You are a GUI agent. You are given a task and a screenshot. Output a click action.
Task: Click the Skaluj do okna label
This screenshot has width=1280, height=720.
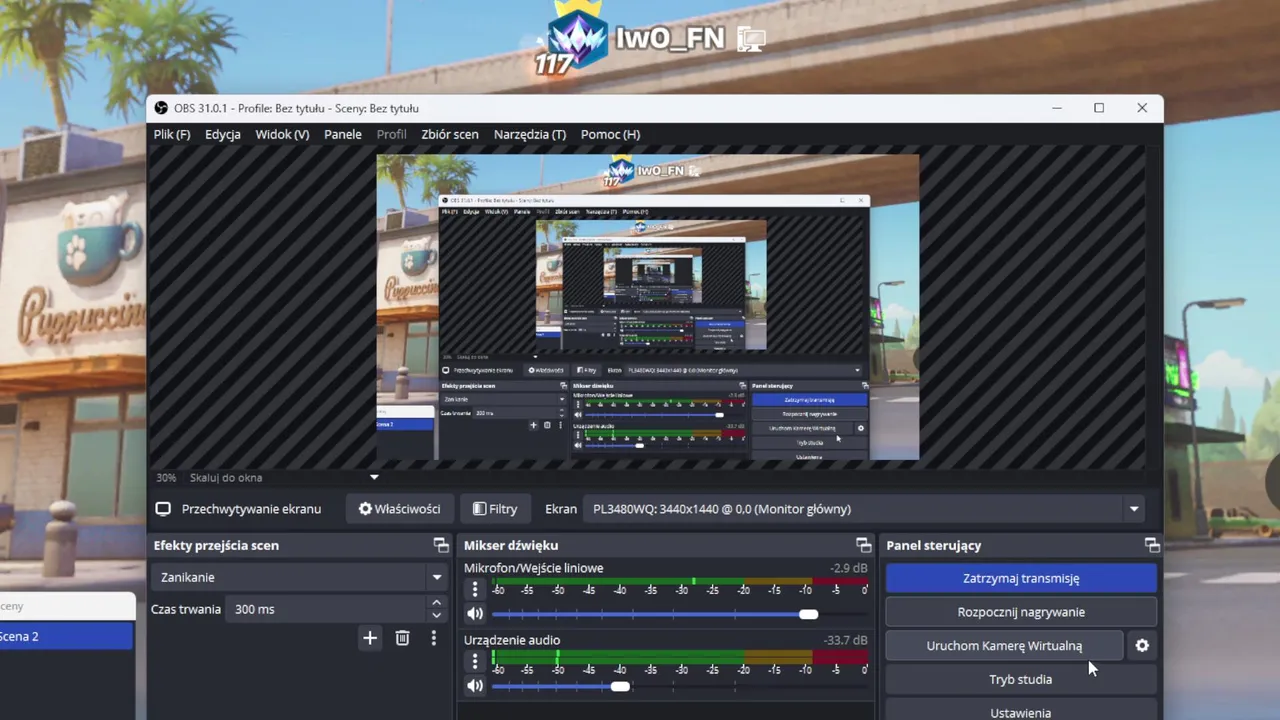(226, 478)
